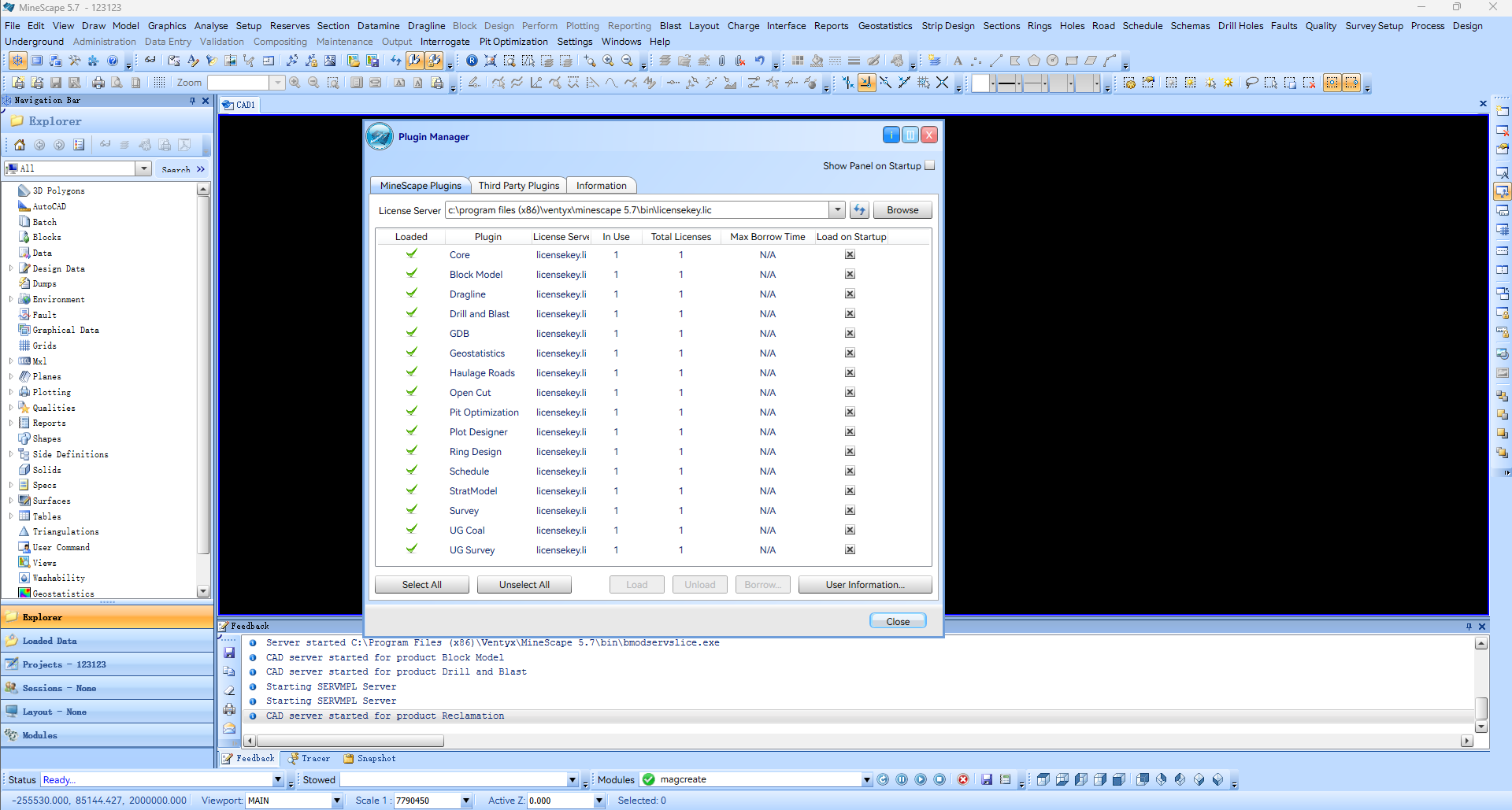
Task: Open the Geostatistics menu in menu bar
Action: [884, 26]
